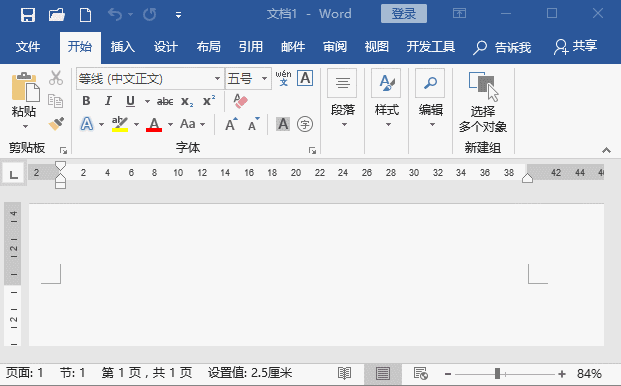Toggle Underline formatting
Image resolution: width=621 pixels, height=386 pixels.
130,101
